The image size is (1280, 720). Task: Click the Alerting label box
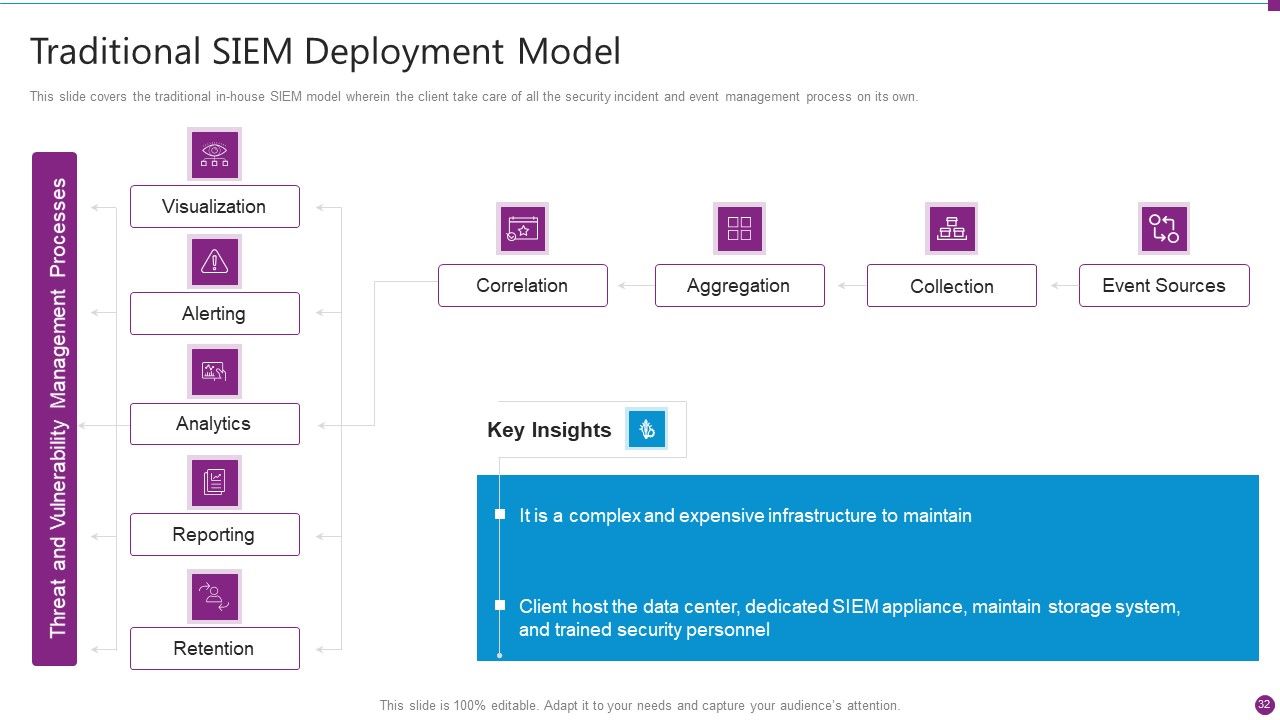click(x=214, y=313)
